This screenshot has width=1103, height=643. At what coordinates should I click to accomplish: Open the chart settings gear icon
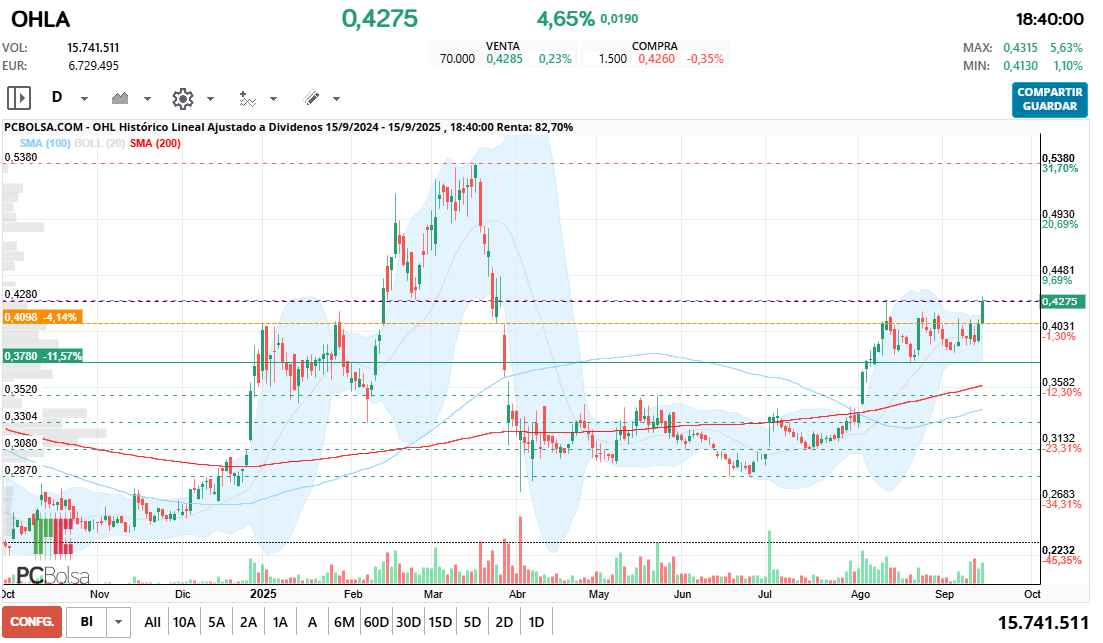point(183,98)
